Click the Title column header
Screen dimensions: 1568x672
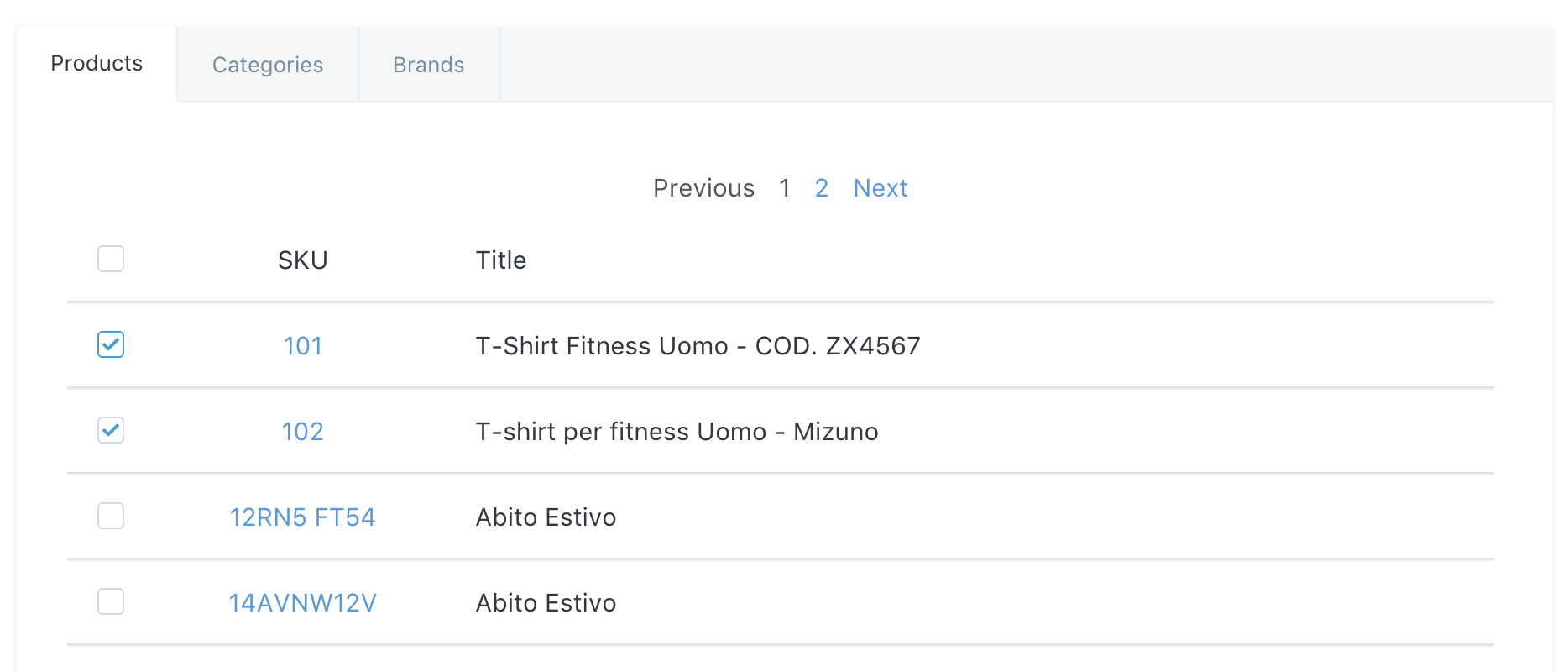(501, 260)
